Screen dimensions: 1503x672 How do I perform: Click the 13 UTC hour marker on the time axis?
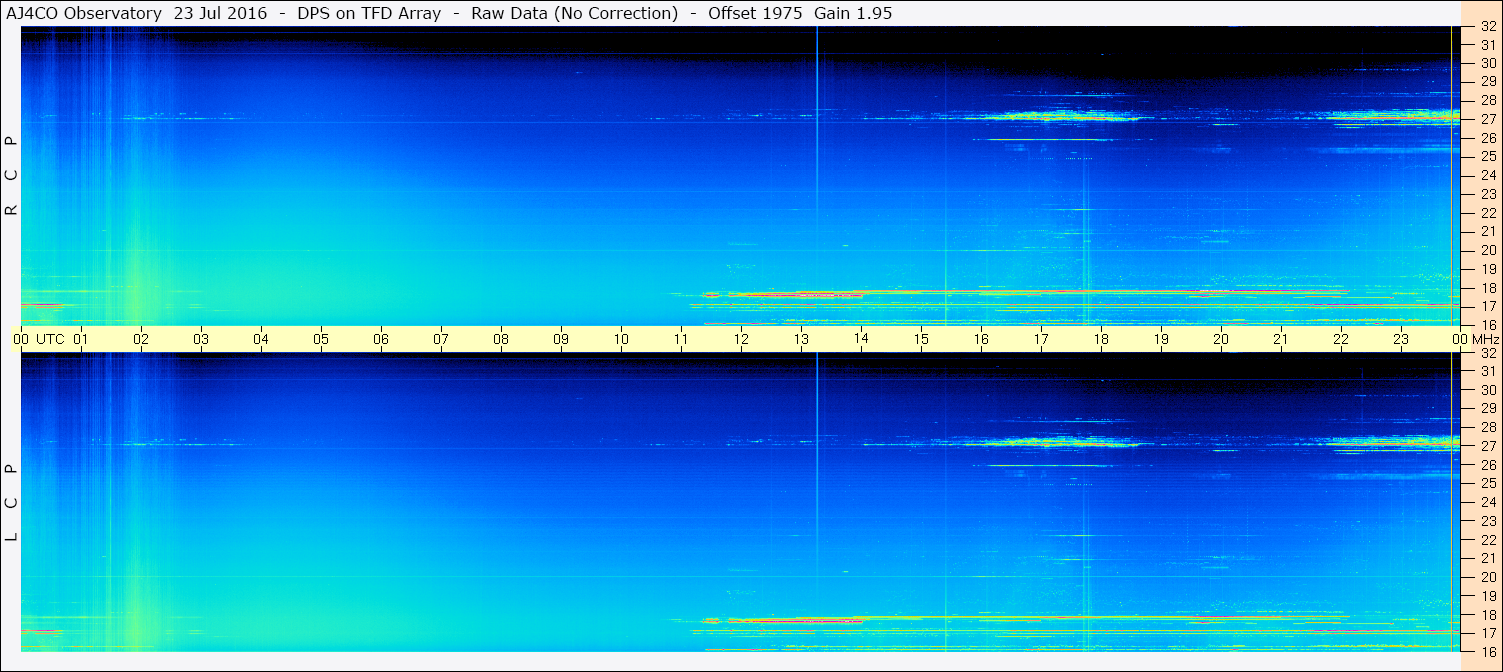pos(801,339)
